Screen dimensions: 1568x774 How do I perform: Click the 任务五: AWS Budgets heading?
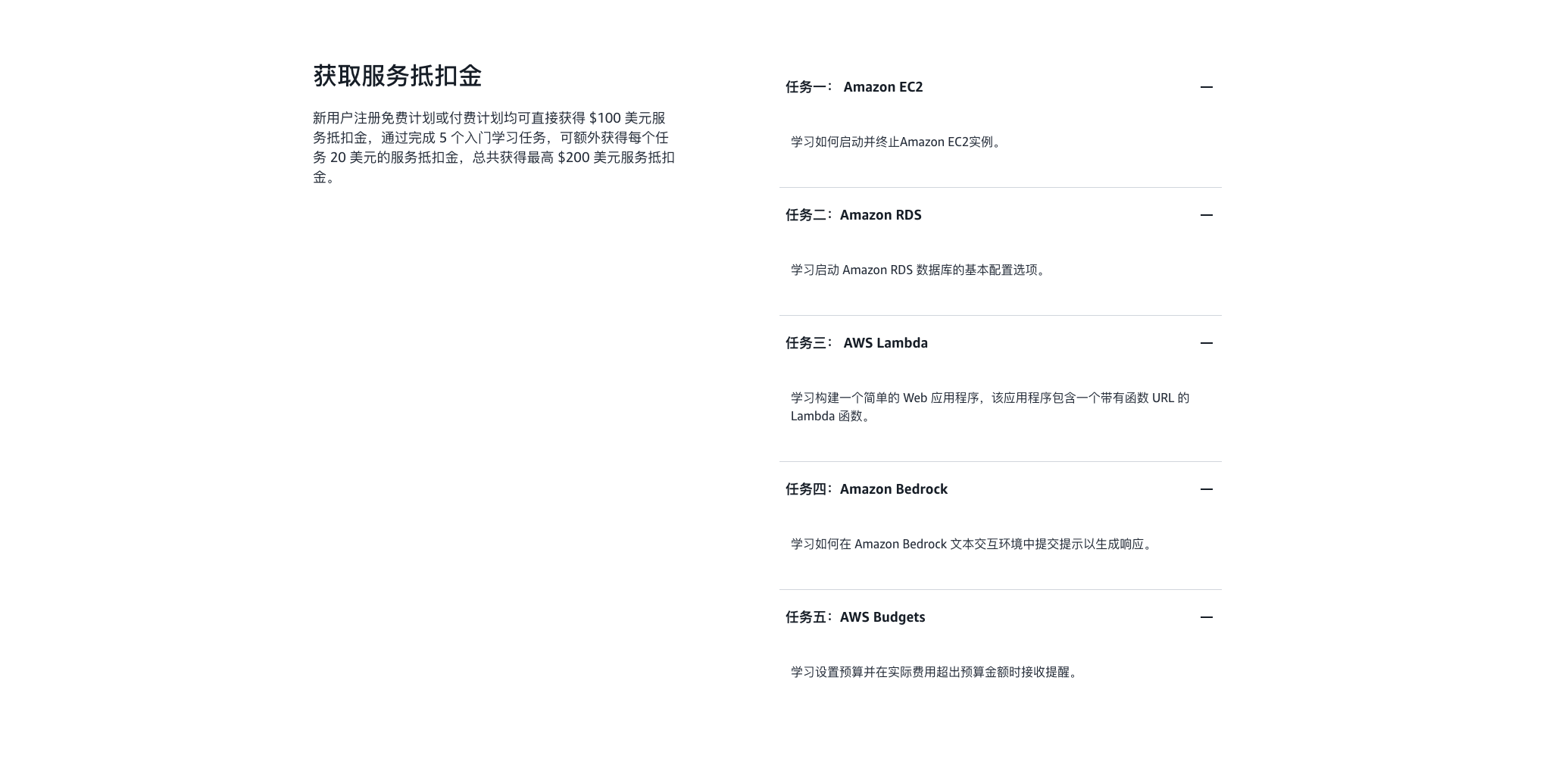(x=854, y=617)
